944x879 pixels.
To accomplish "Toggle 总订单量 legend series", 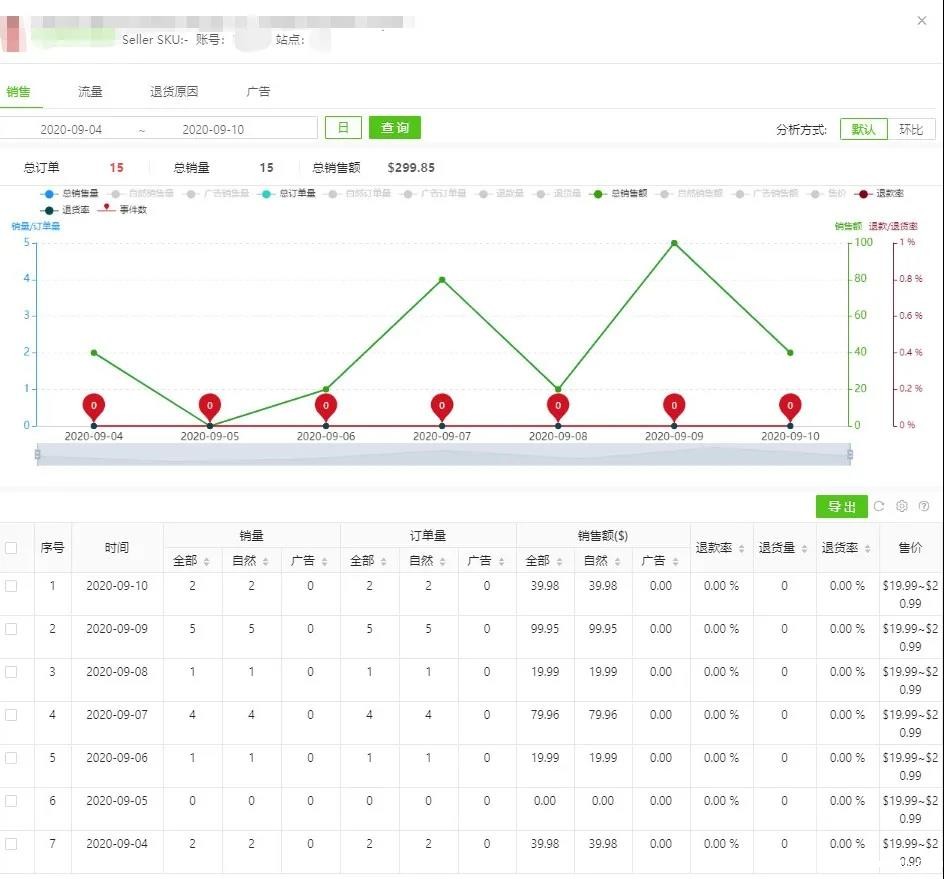I will point(288,193).
